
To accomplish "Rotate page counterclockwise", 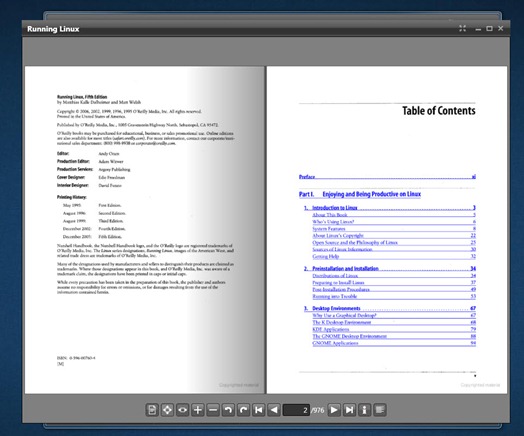I will tap(228, 410).
